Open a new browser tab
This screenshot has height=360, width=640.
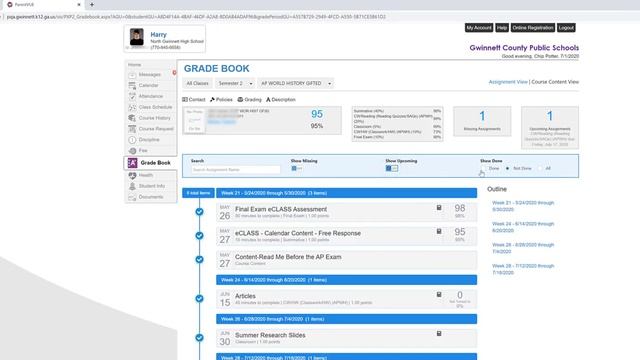[x=92, y=4]
